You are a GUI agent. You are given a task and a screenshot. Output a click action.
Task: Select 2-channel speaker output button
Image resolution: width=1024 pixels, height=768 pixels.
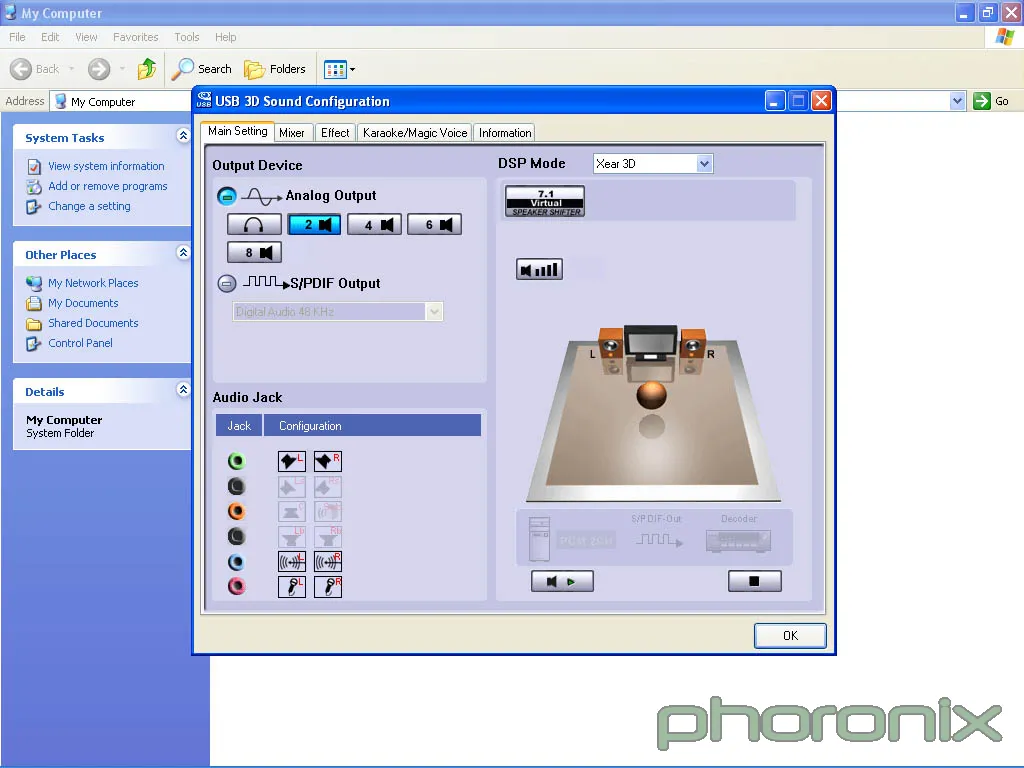coord(314,225)
